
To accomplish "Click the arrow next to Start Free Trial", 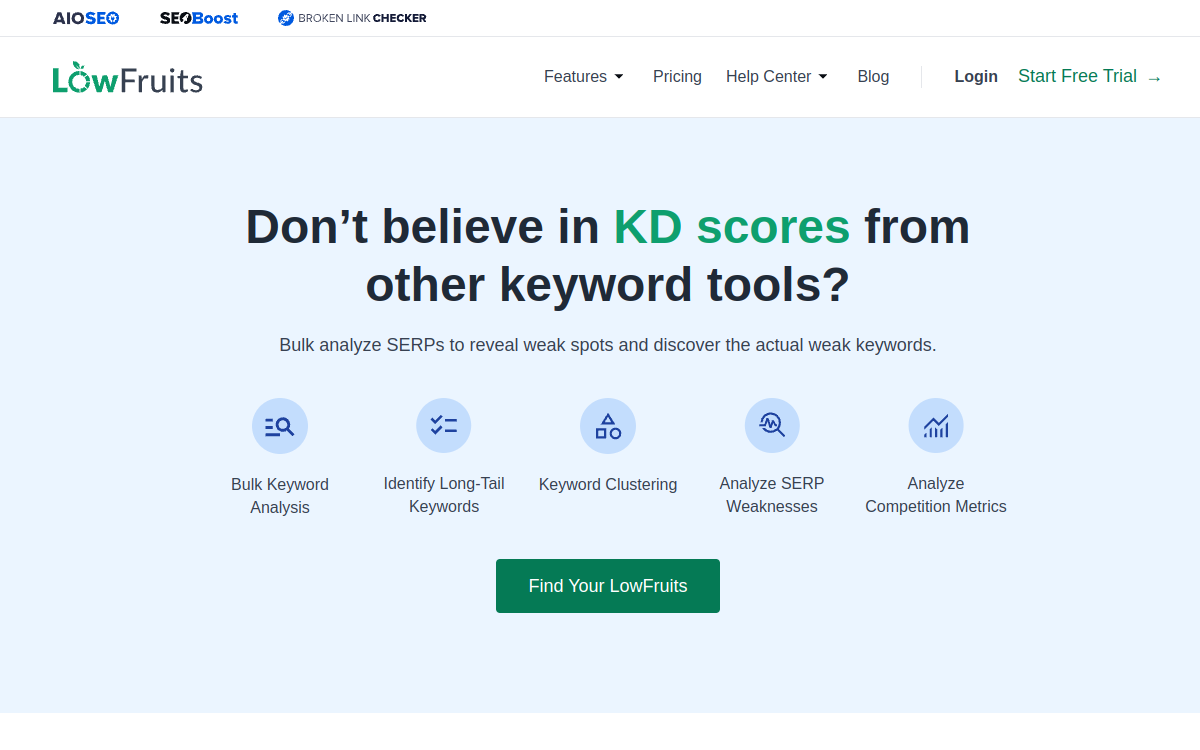I will (x=1154, y=78).
